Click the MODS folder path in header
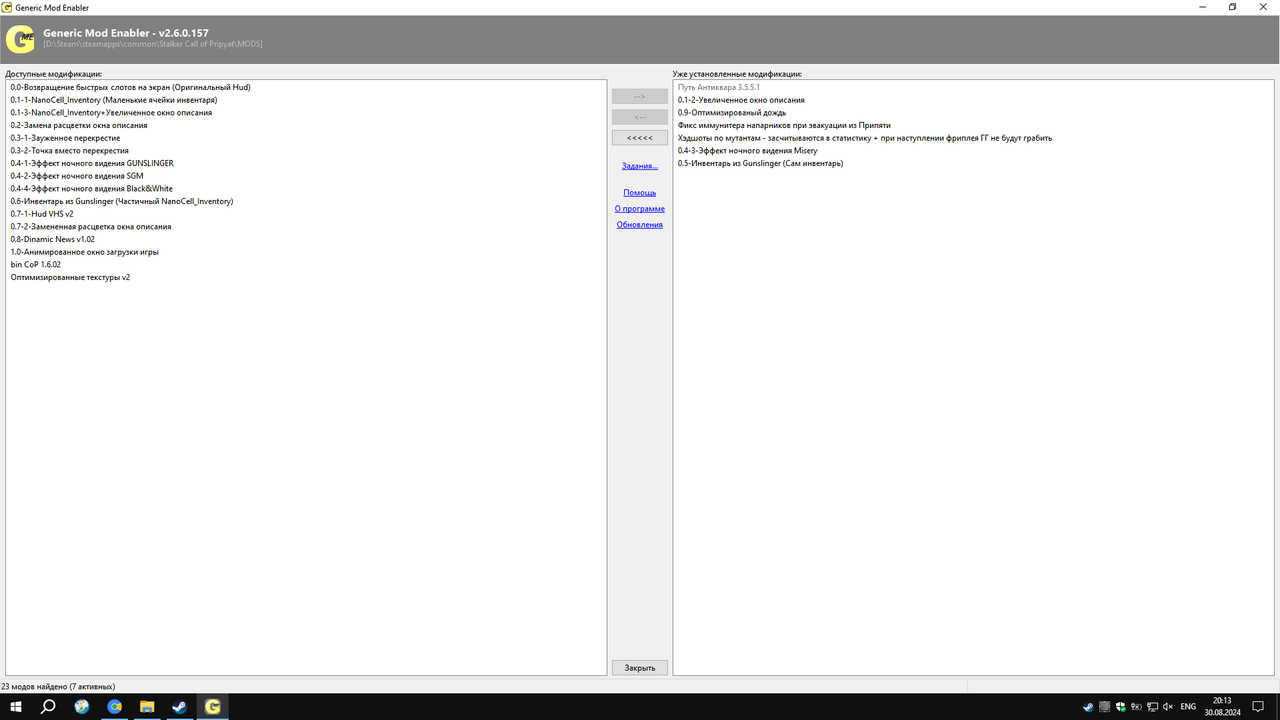Viewport: 1280px width, 720px height. click(x=153, y=44)
